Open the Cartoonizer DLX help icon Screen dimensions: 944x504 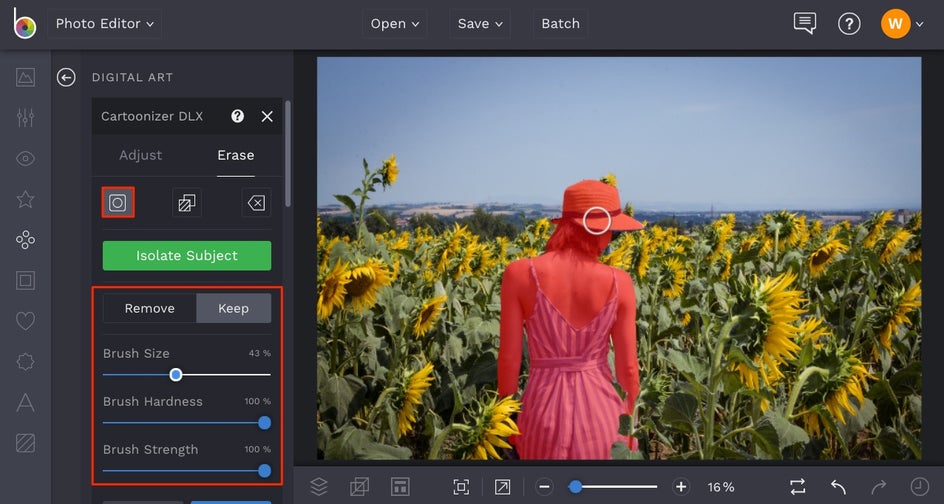(x=237, y=116)
